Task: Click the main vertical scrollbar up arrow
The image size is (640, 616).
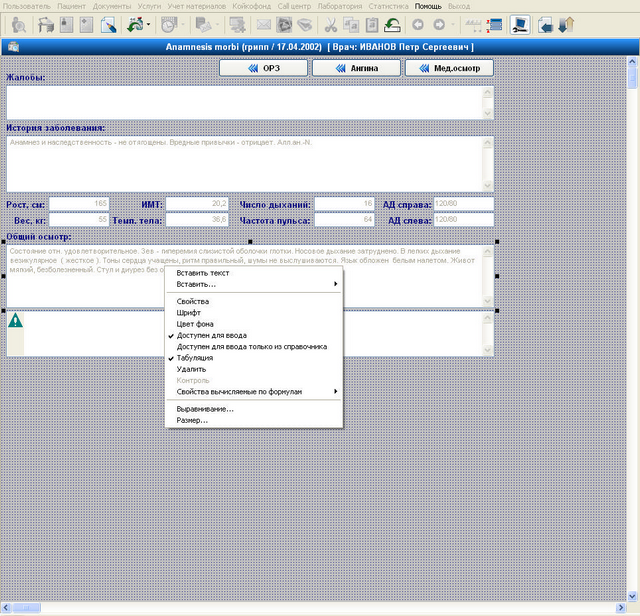Action: 632,62
